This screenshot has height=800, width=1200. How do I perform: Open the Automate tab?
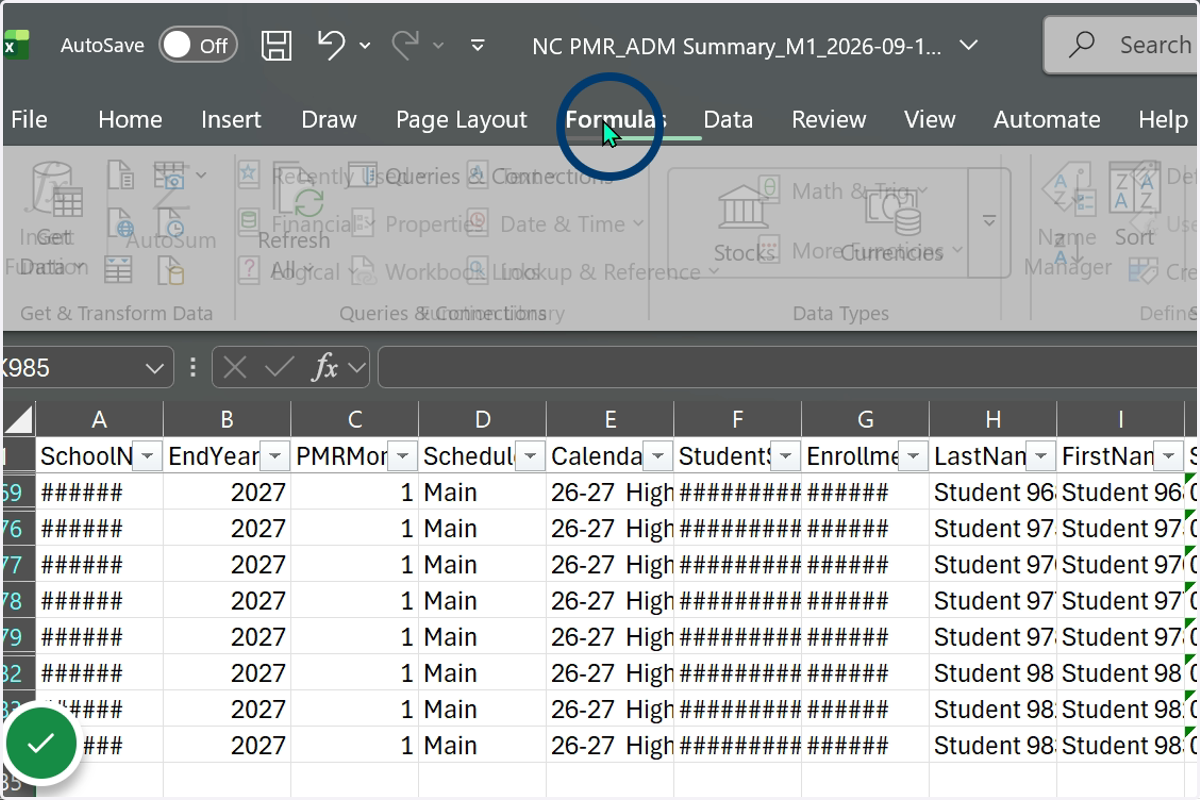(x=1047, y=119)
